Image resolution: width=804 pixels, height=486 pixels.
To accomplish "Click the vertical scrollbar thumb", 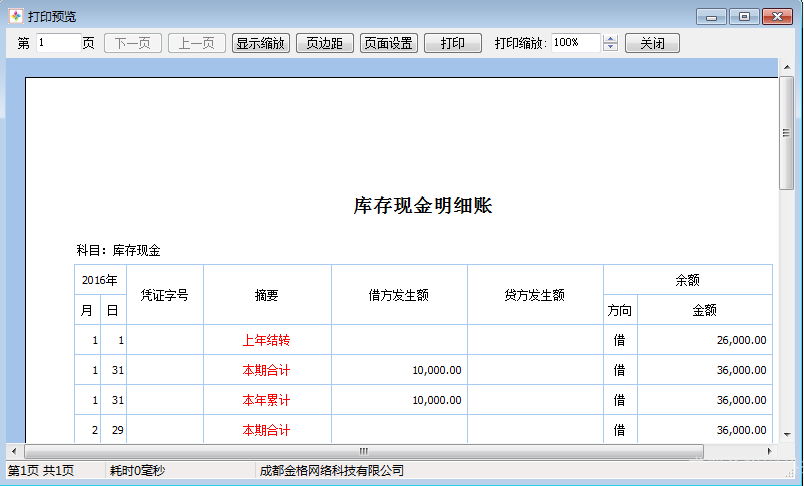I will (x=786, y=132).
